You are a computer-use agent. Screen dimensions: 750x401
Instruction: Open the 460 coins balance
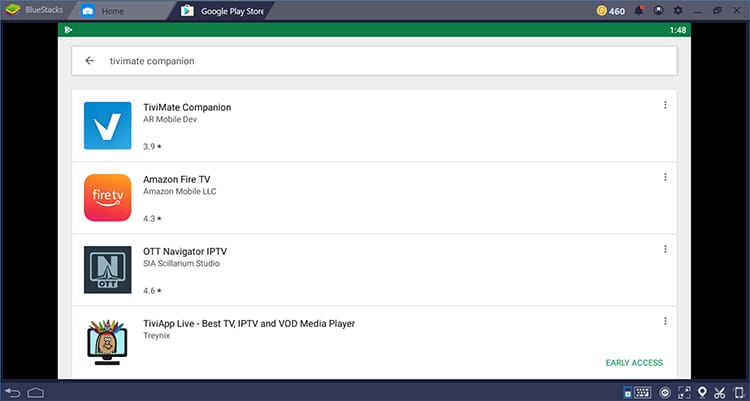pyautogui.click(x=611, y=11)
